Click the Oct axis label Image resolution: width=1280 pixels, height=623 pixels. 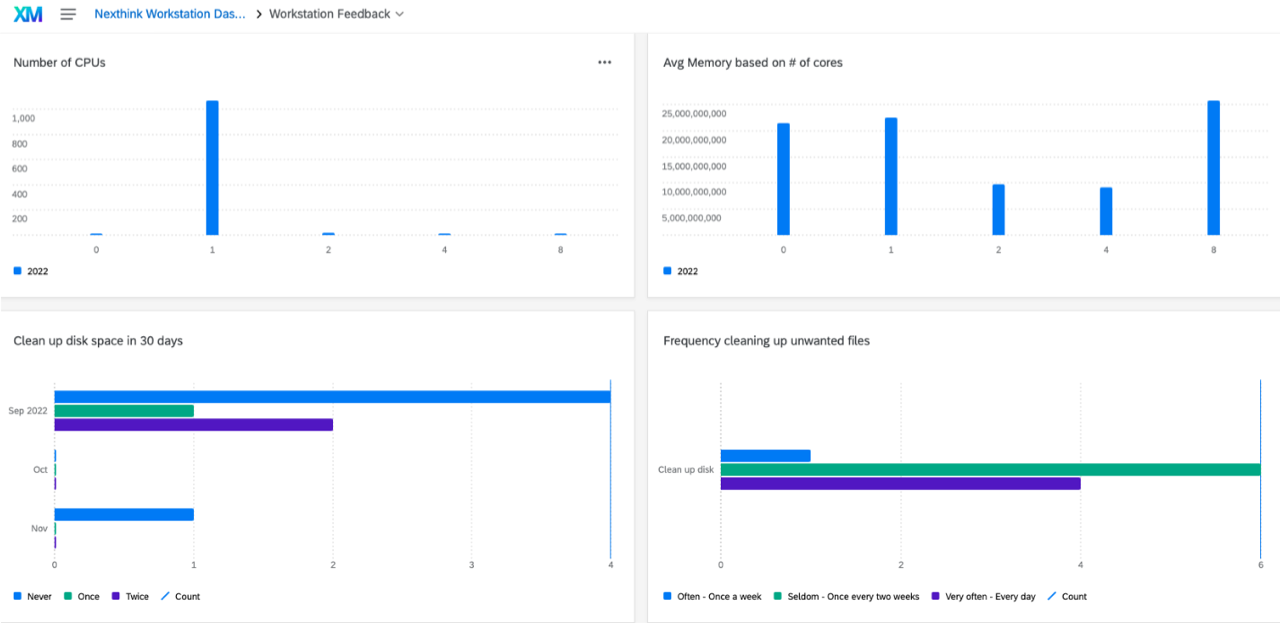(40, 469)
